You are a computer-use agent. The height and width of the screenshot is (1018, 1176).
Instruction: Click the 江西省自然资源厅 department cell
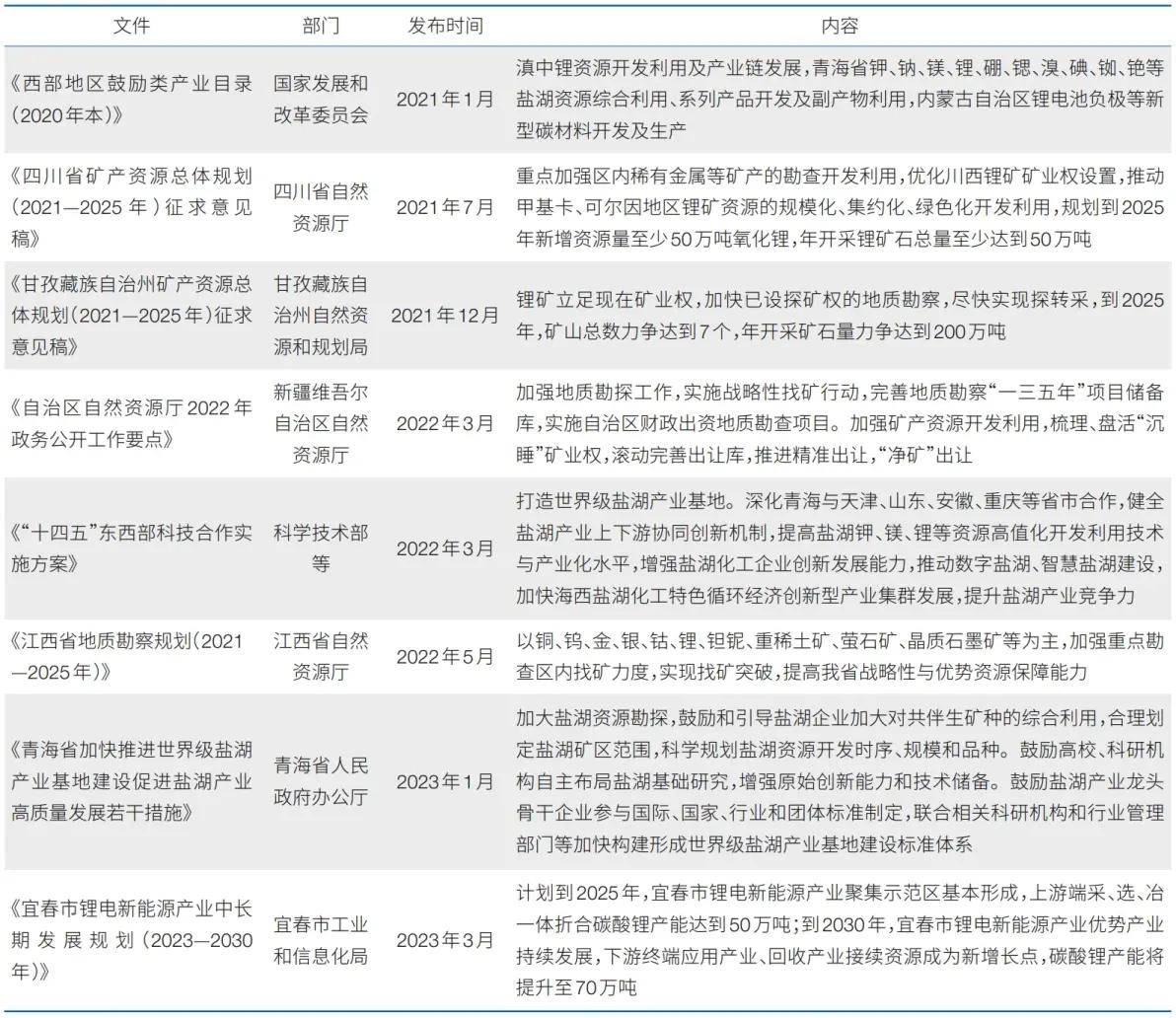pyautogui.click(x=321, y=657)
